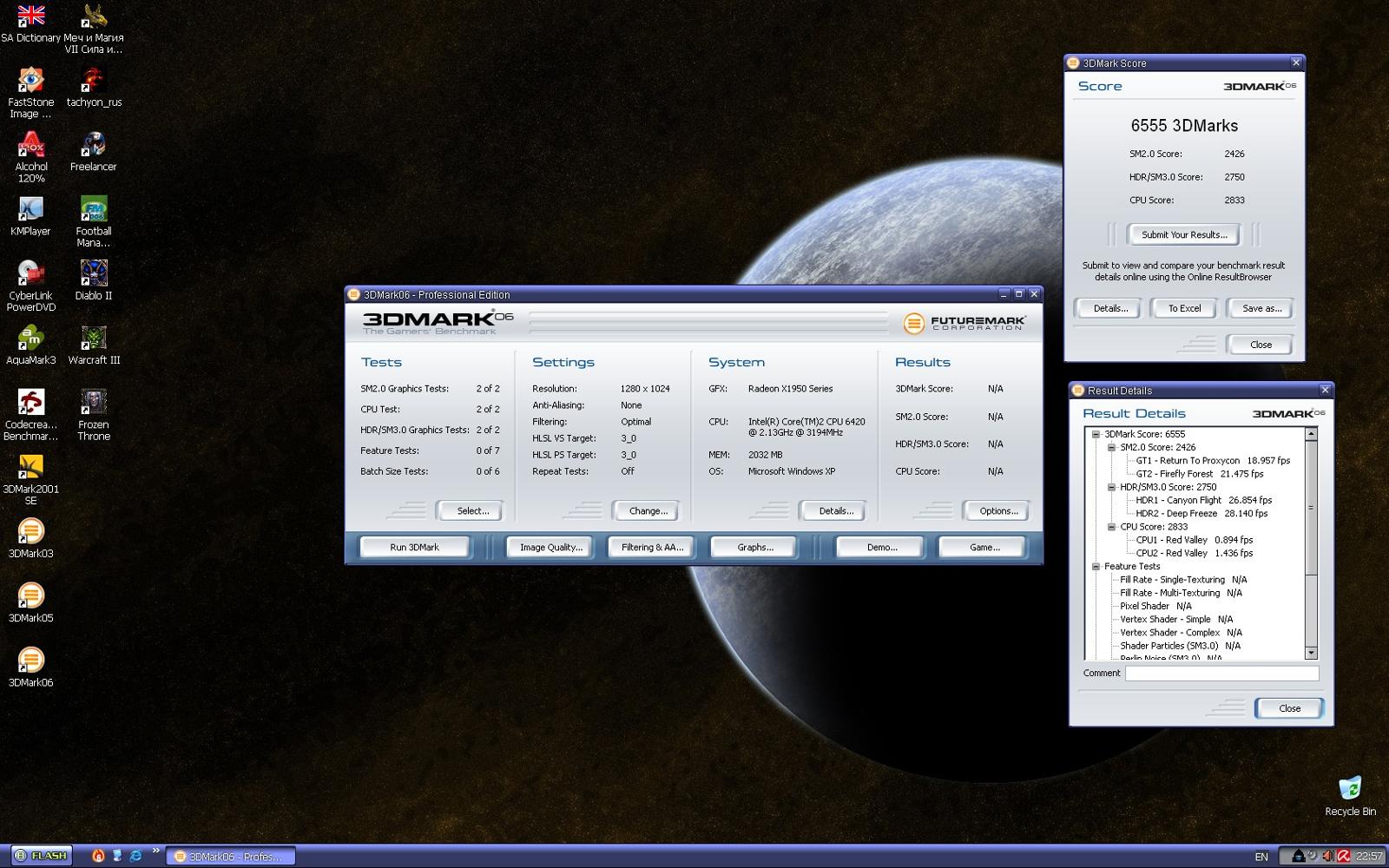Open the tachyon_rus desktop shortcut
Viewport: 1389px width, 868px height.
click(x=94, y=87)
